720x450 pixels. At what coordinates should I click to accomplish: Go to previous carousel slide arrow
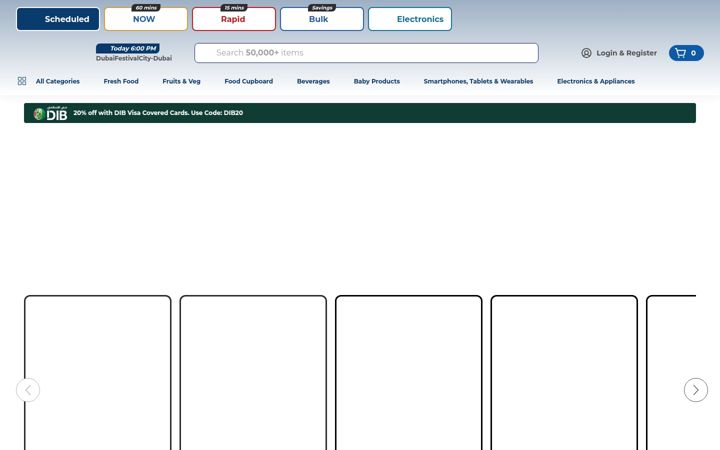pos(28,390)
